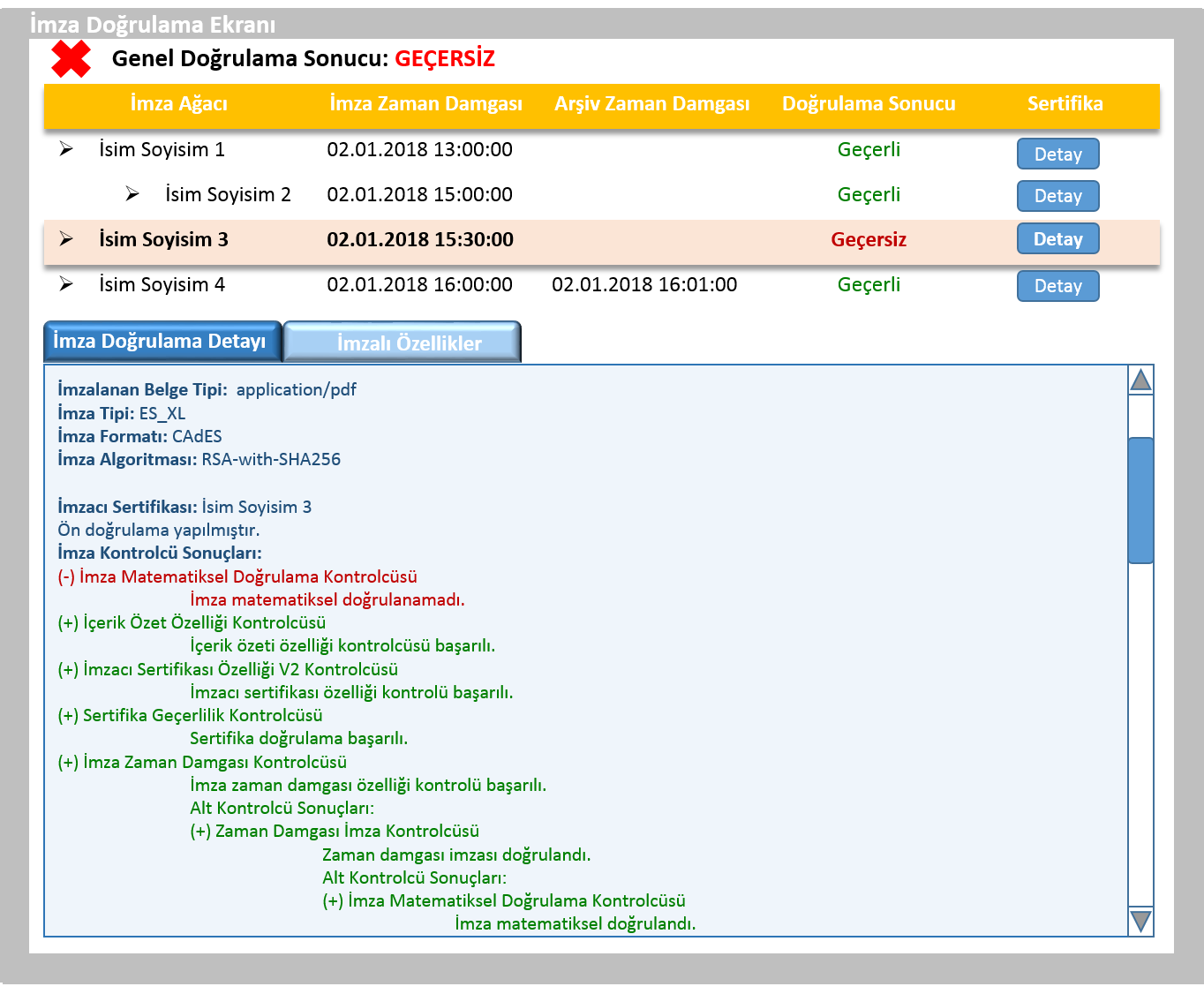Open the second Detay button from the top
The image size is (1204, 994).
coord(1057,196)
